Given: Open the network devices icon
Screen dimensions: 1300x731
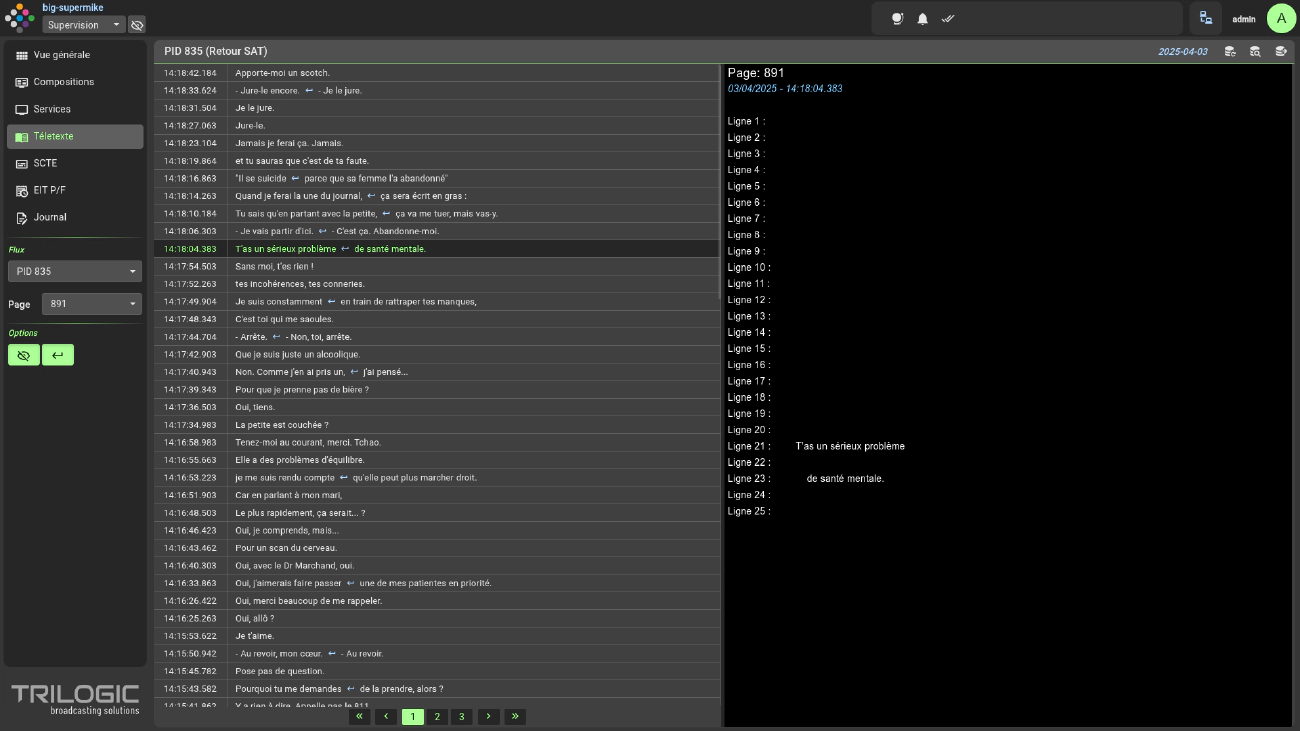Looking at the screenshot, I should tap(1206, 18).
